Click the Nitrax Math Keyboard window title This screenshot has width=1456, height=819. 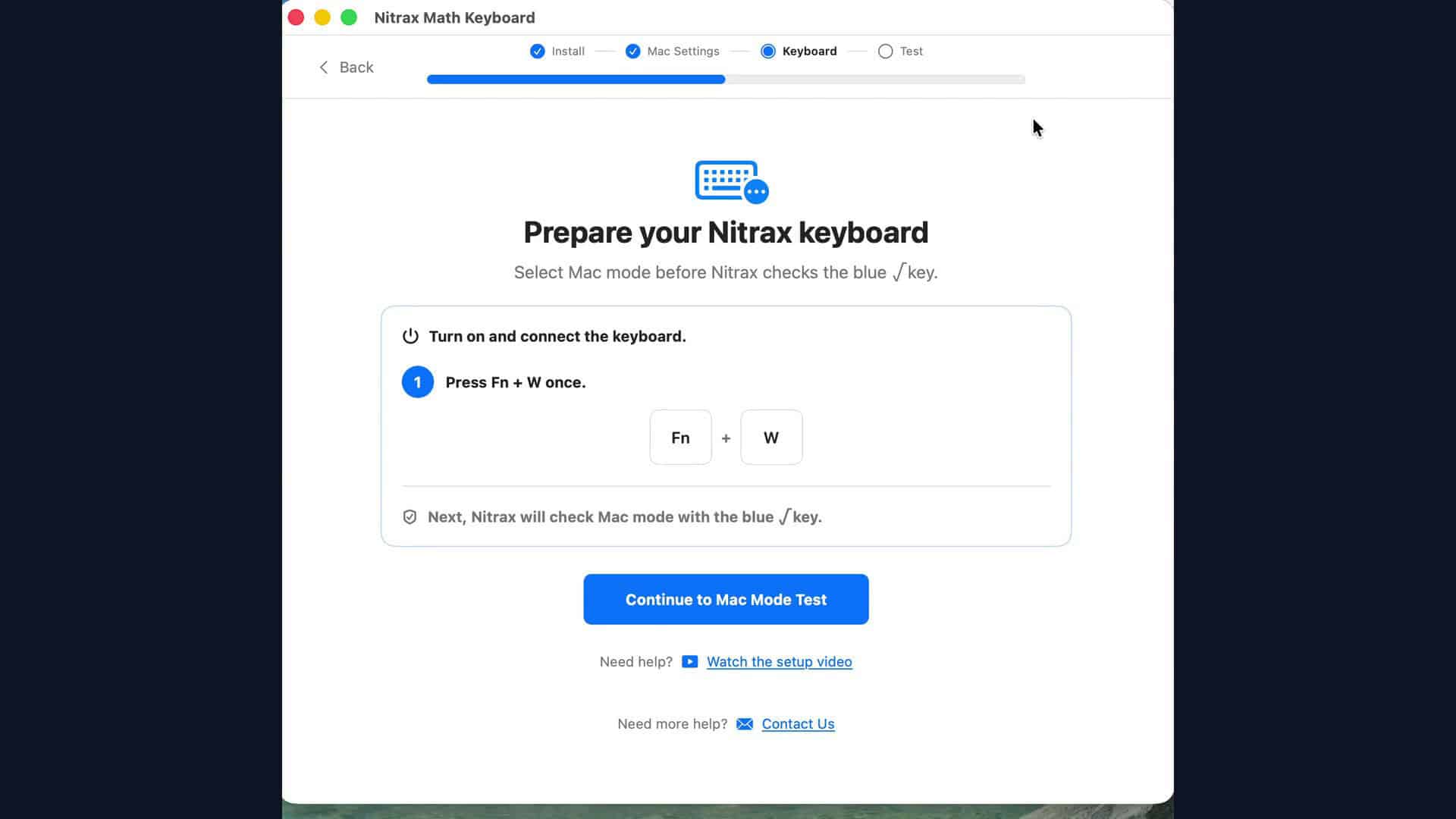(x=454, y=17)
